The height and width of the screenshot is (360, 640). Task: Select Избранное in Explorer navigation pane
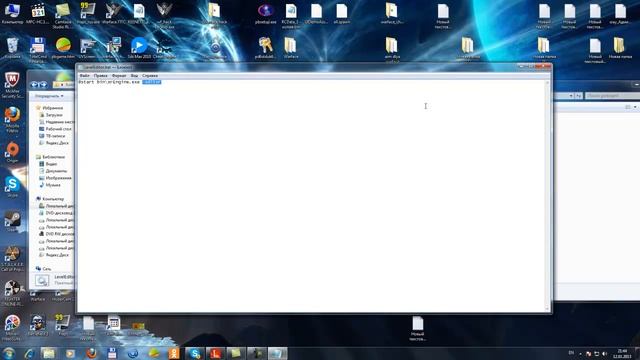(x=52, y=108)
